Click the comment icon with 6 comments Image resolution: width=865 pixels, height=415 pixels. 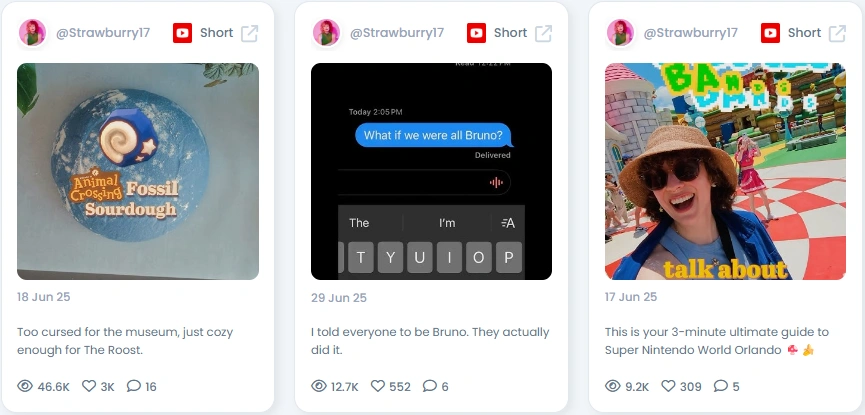pyautogui.click(x=430, y=386)
